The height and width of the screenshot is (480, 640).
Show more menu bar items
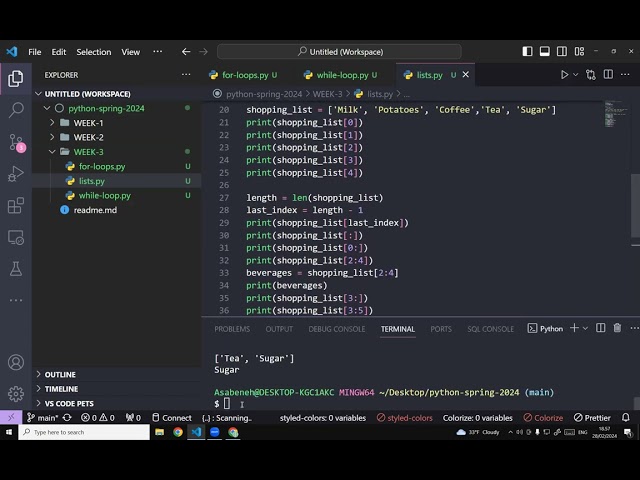(158, 51)
